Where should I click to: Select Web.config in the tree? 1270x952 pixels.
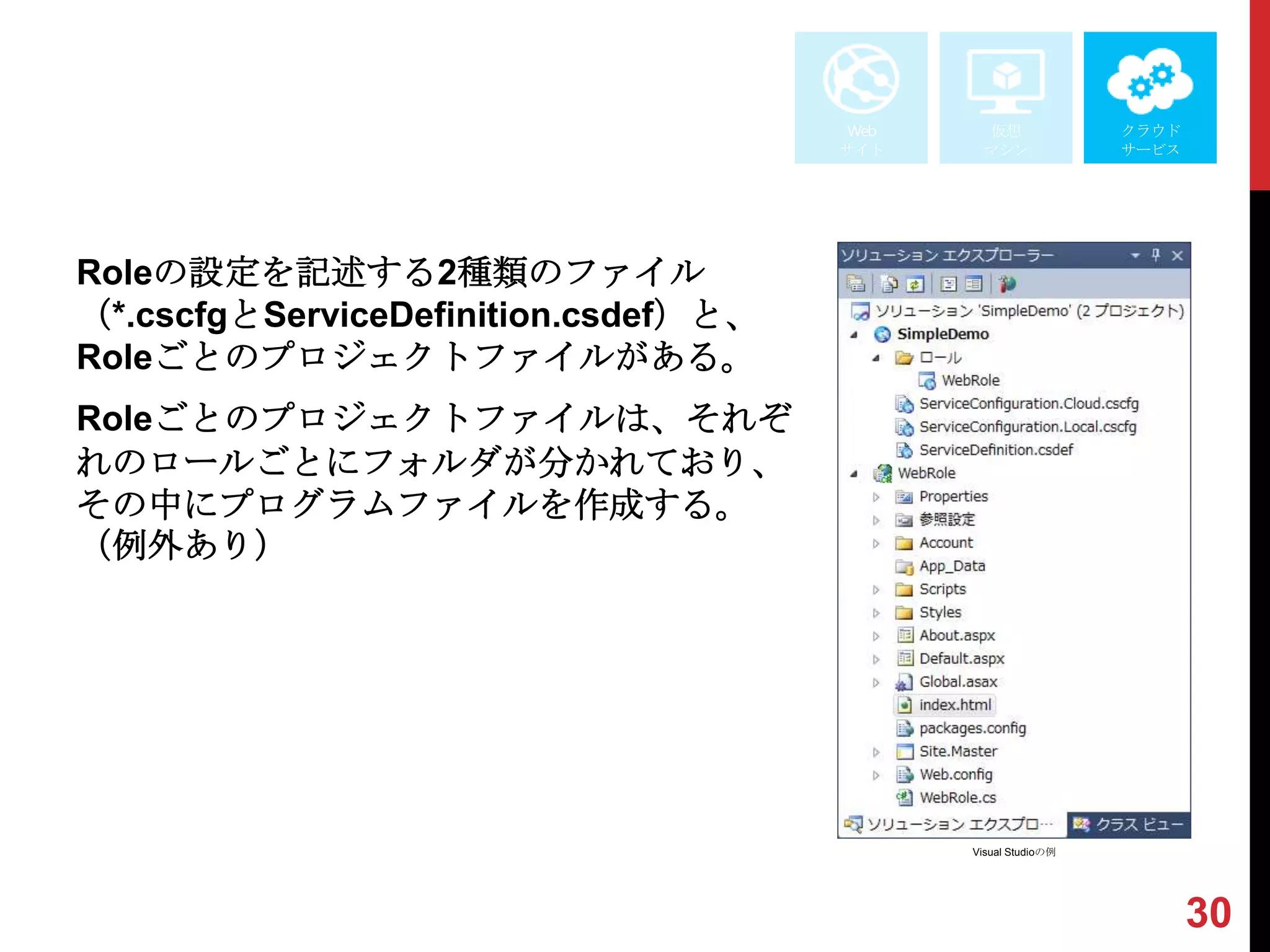[x=956, y=775]
